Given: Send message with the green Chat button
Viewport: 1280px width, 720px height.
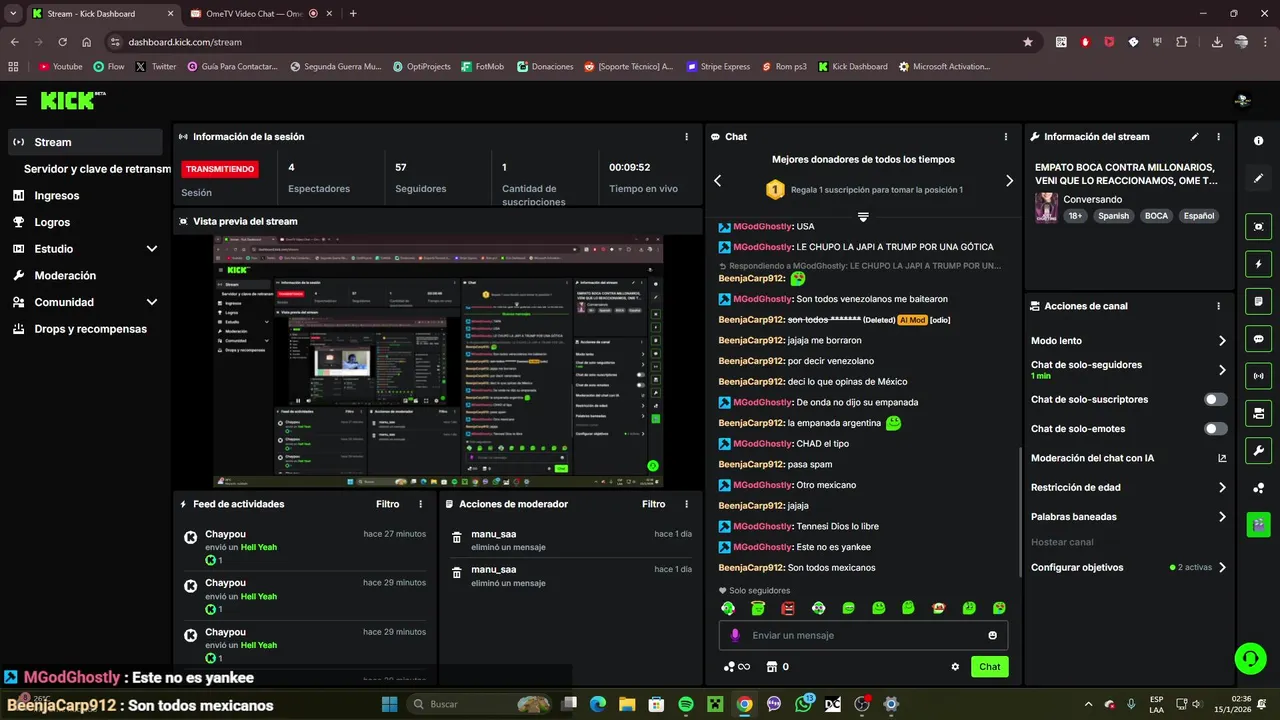Looking at the screenshot, I should (989, 667).
